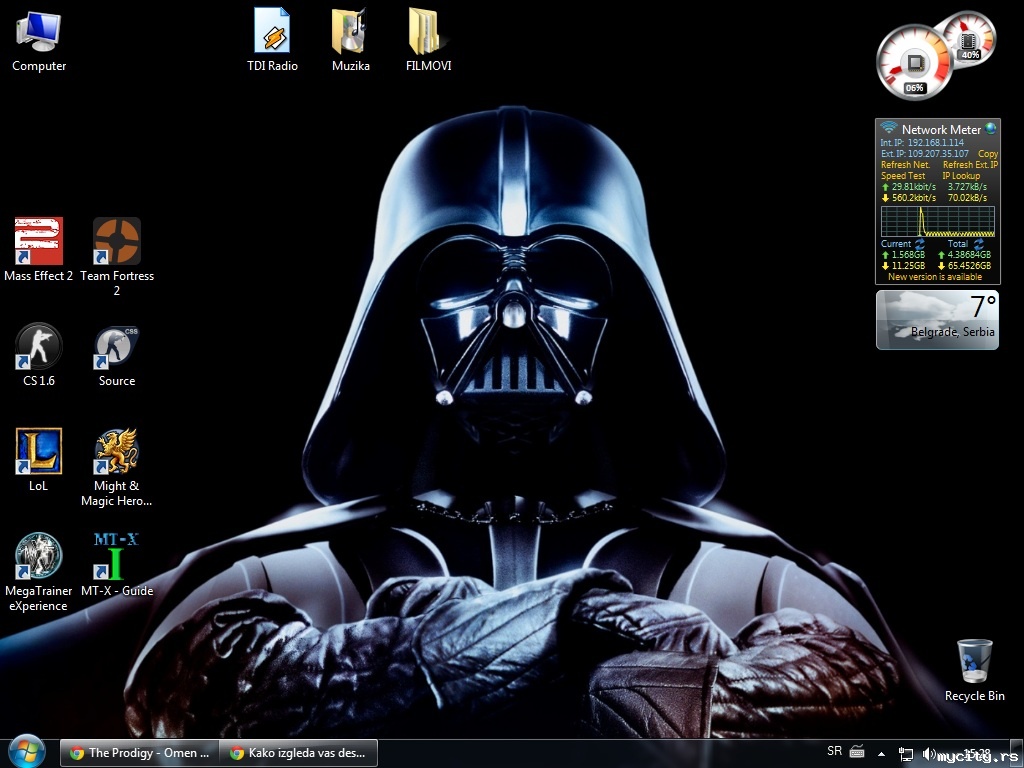Run Speed Test from Network Meter

(x=903, y=176)
